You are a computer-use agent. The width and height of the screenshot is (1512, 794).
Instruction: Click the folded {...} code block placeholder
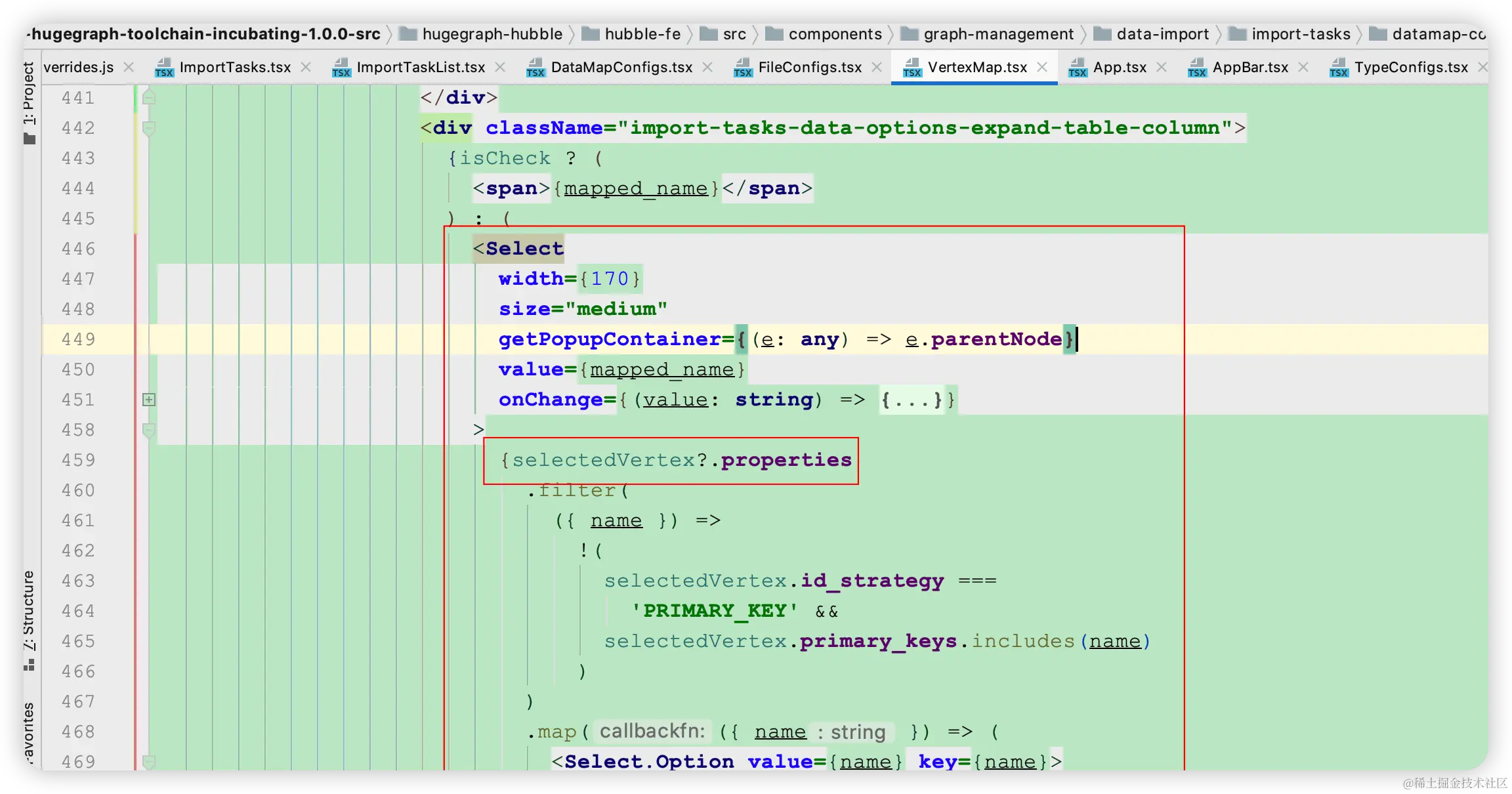pos(911,400)
